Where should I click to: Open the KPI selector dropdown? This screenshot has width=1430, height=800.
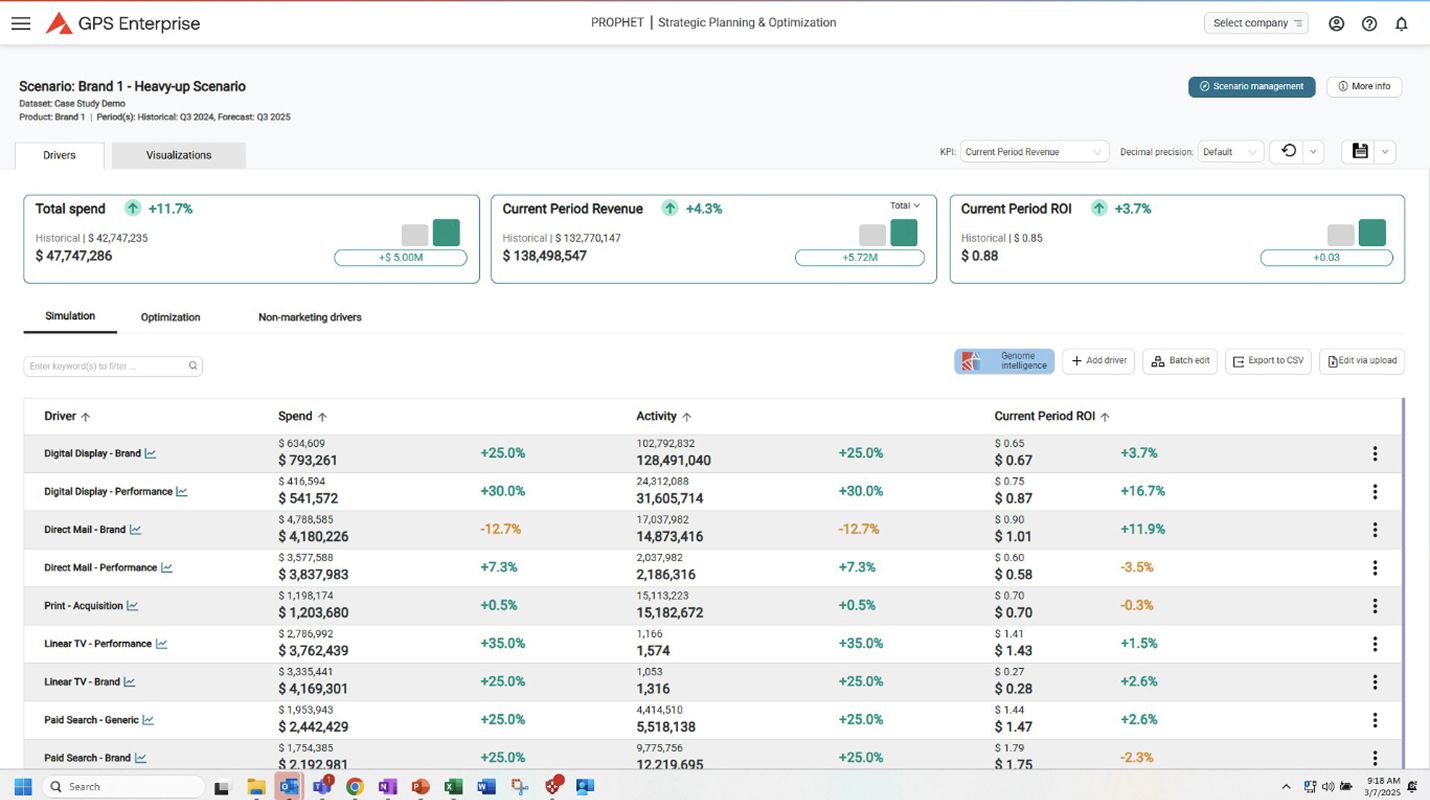(1034, 151)
